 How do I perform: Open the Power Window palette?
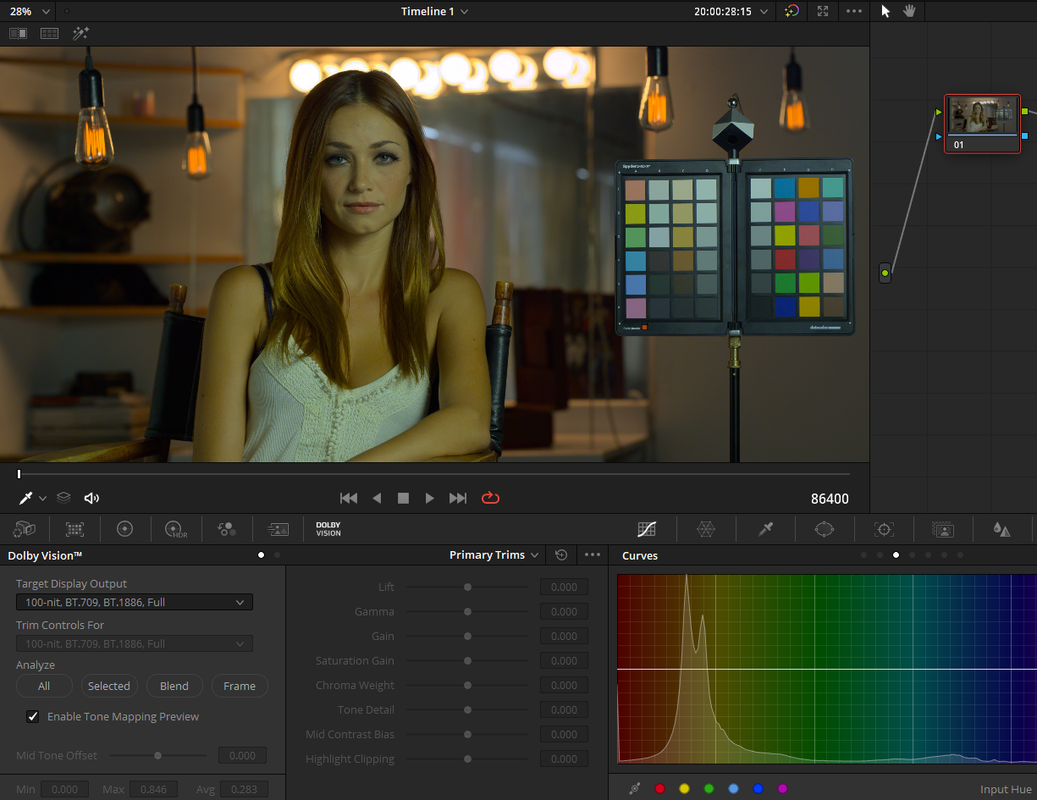pos(824,529)
